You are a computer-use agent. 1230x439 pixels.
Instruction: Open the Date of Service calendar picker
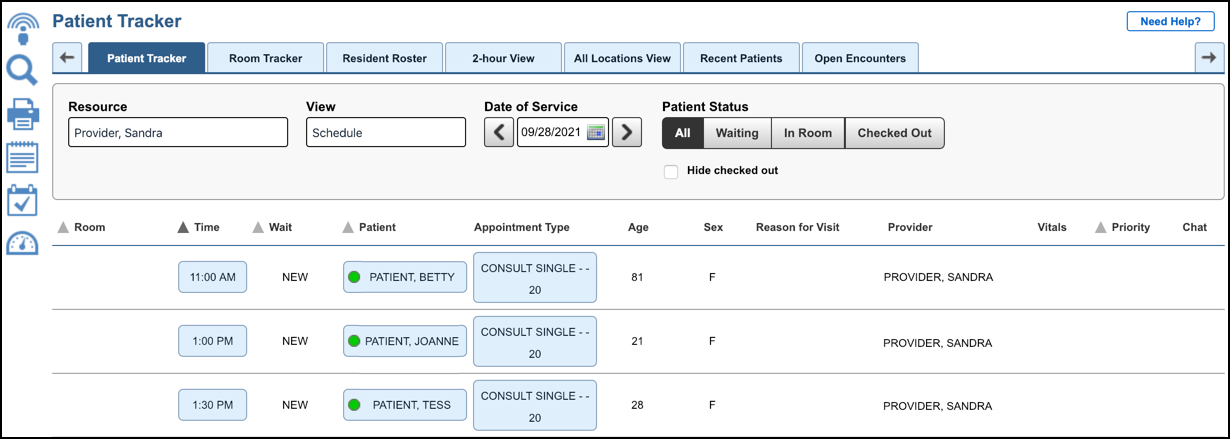[596, 133]
